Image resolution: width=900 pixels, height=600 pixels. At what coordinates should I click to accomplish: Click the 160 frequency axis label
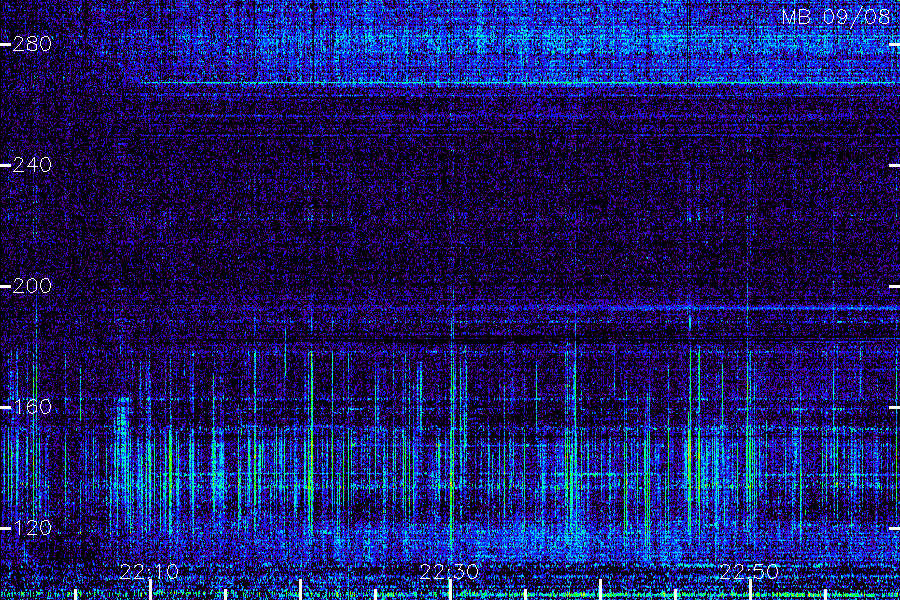(32, 407)
